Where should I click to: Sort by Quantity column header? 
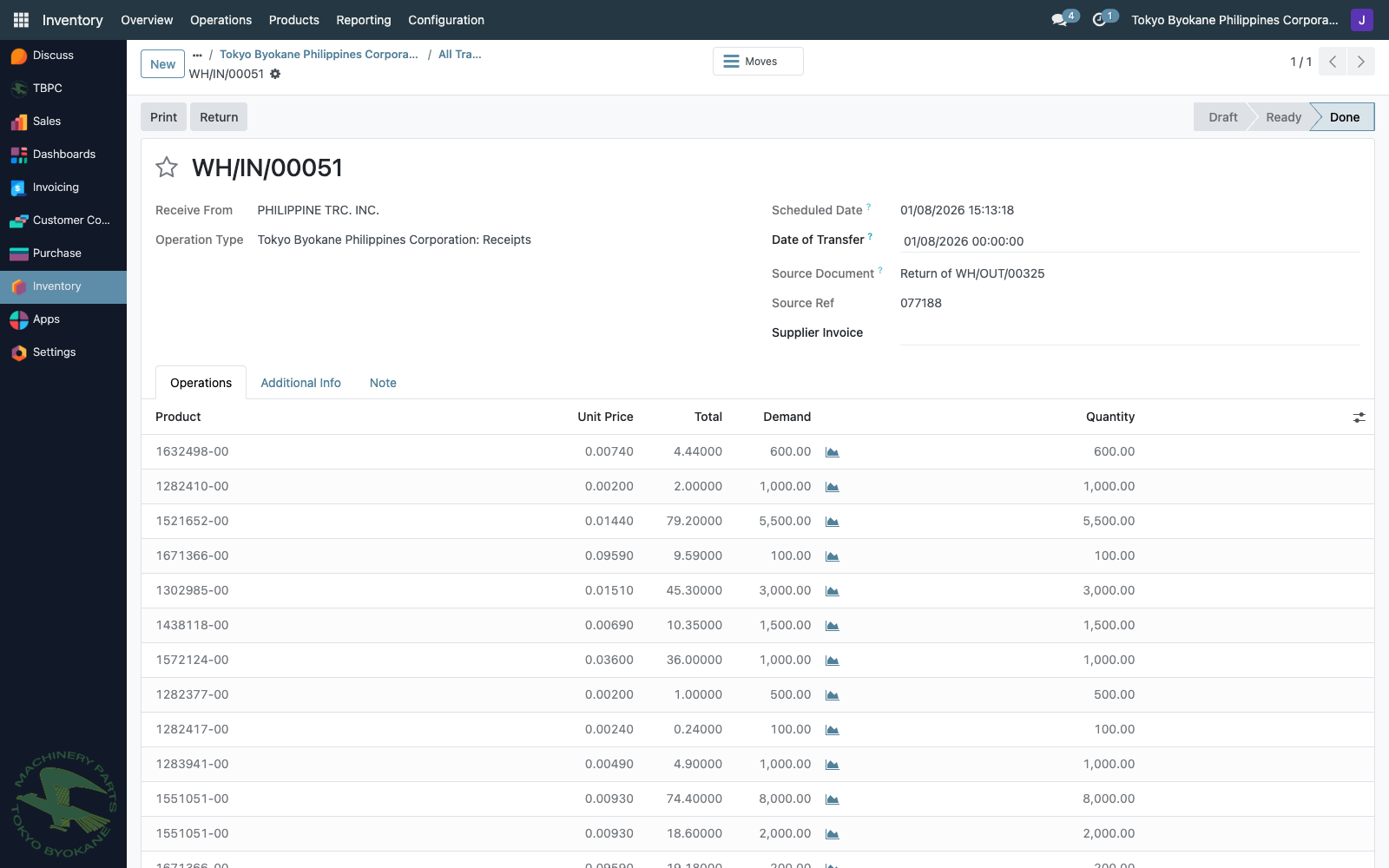pos(1109,418)
